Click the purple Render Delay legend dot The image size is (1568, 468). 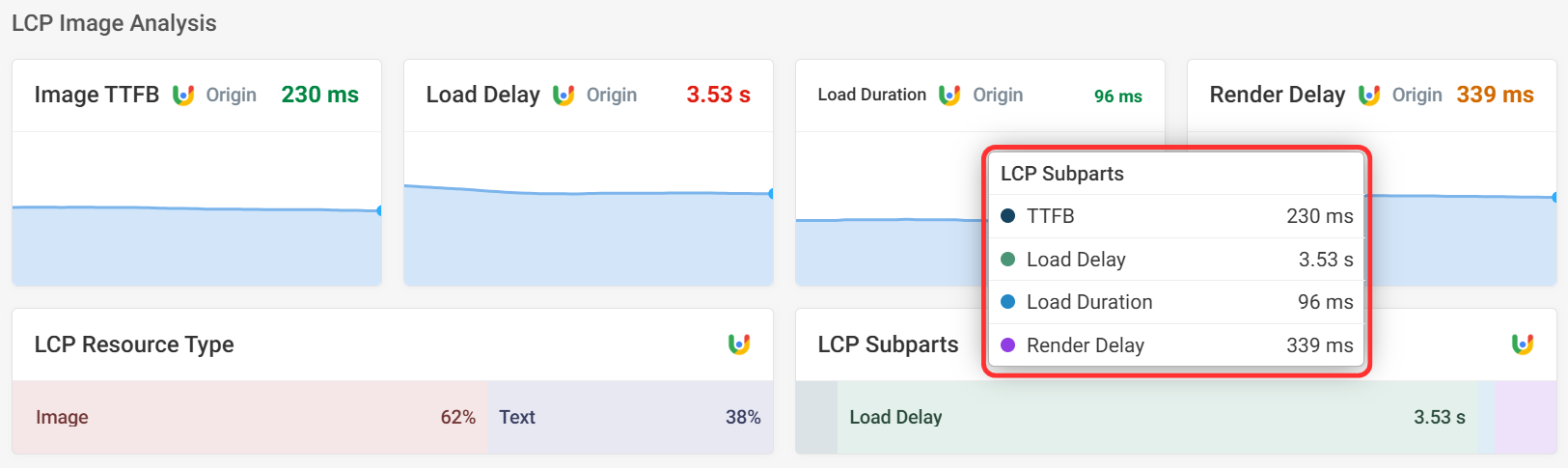pyautogui.click(x=1008, y=345)
